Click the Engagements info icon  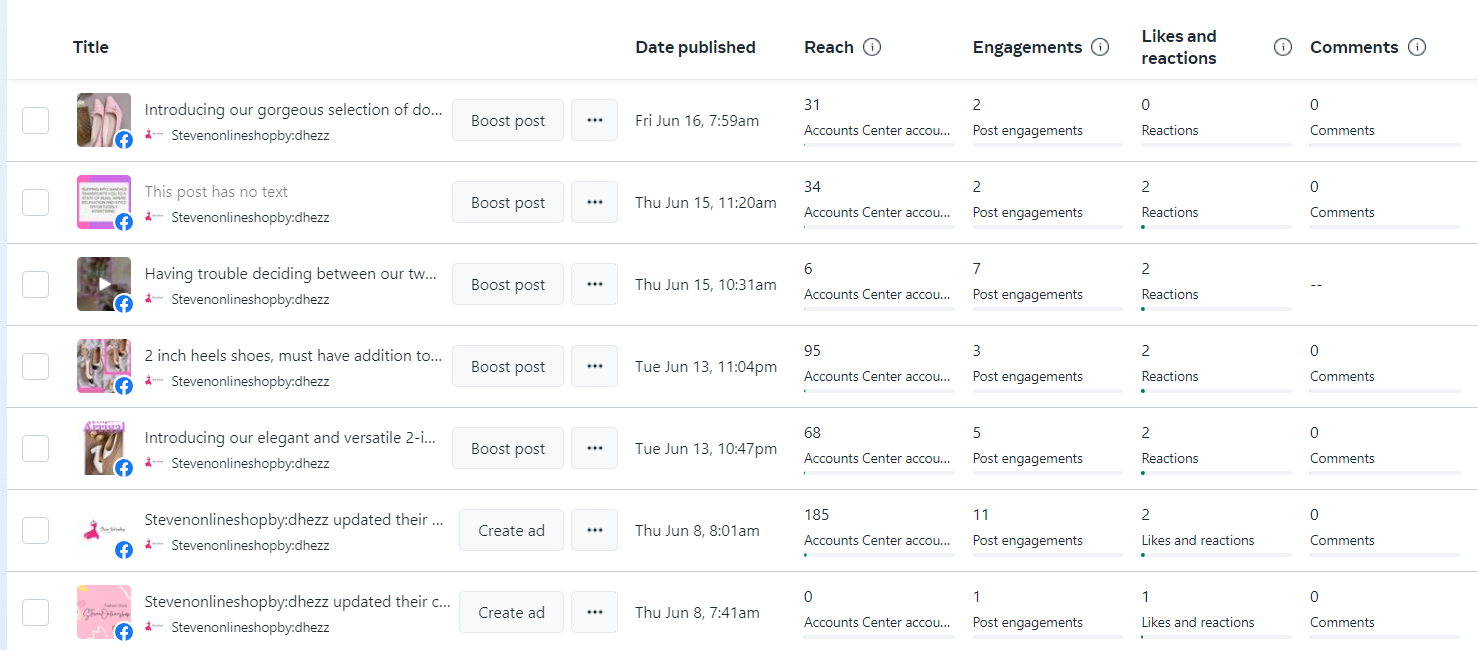click(x=1100, y=47)
